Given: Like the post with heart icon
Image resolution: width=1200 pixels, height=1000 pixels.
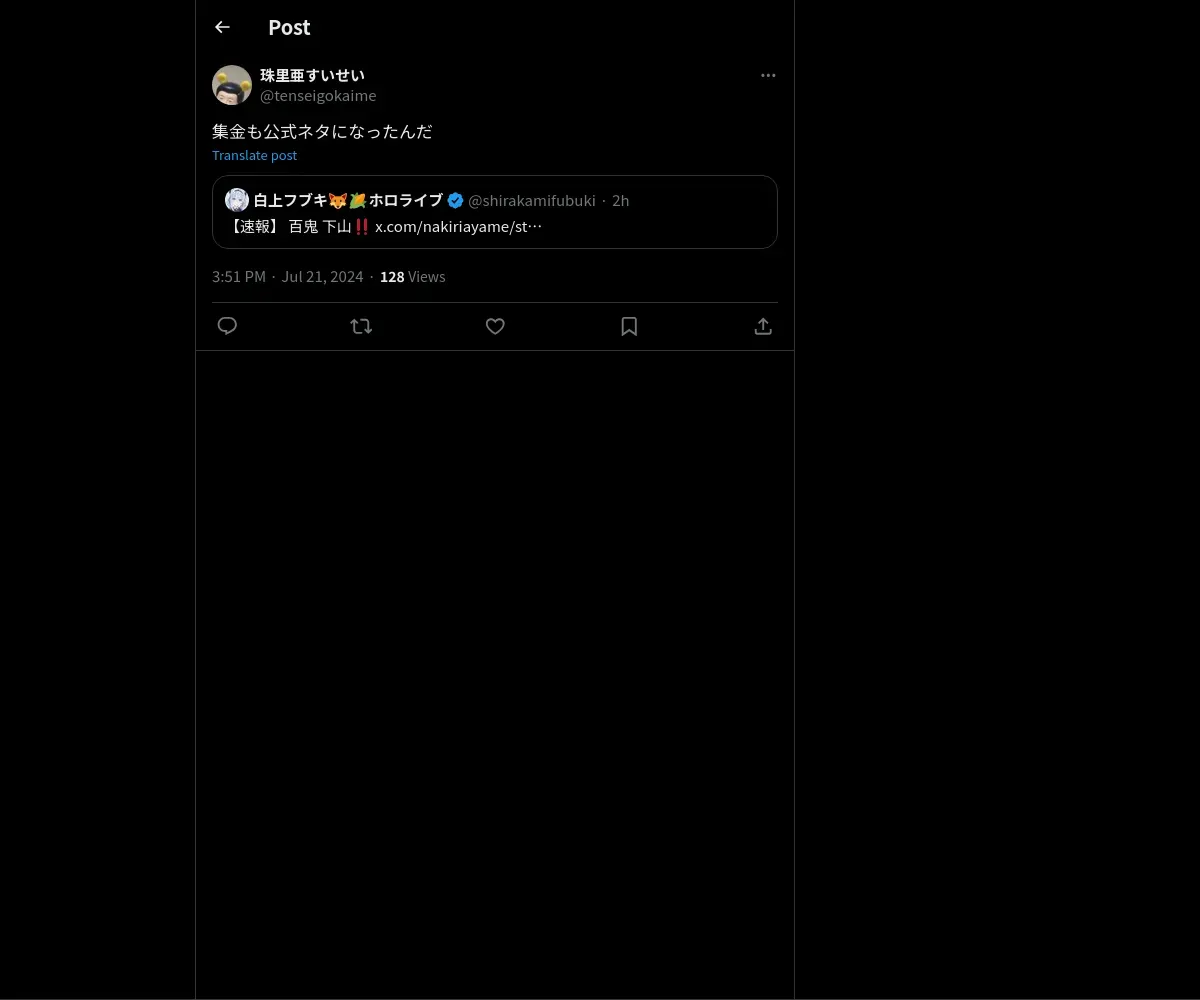Looking at the screenshot, I should (495, 326).
